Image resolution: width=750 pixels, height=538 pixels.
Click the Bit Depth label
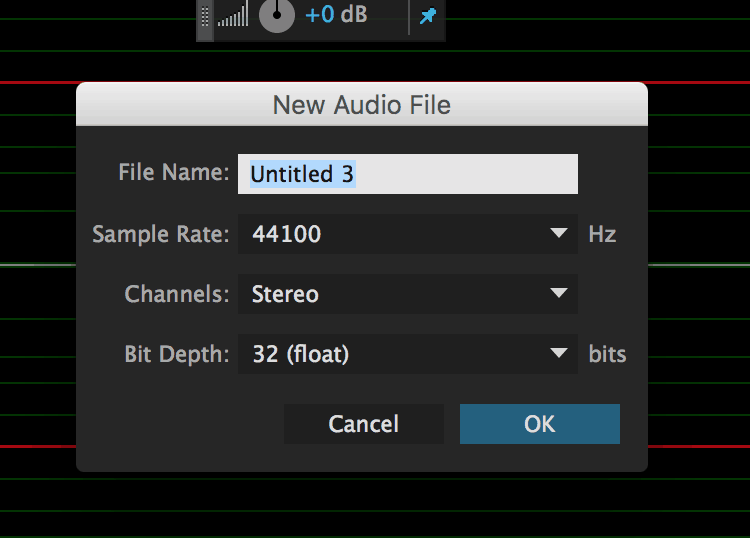pos(177,354)
